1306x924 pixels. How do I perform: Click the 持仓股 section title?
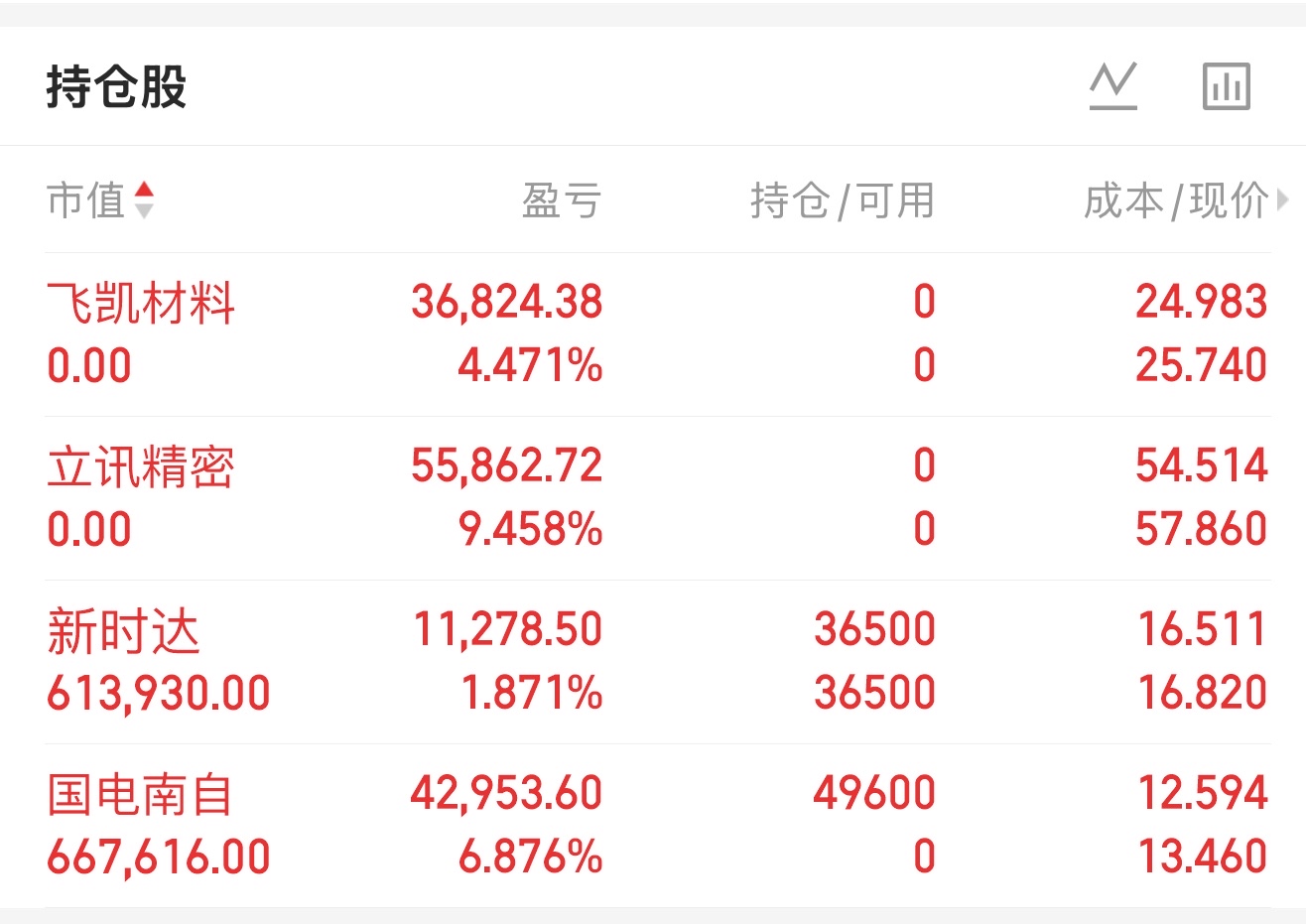116,86
